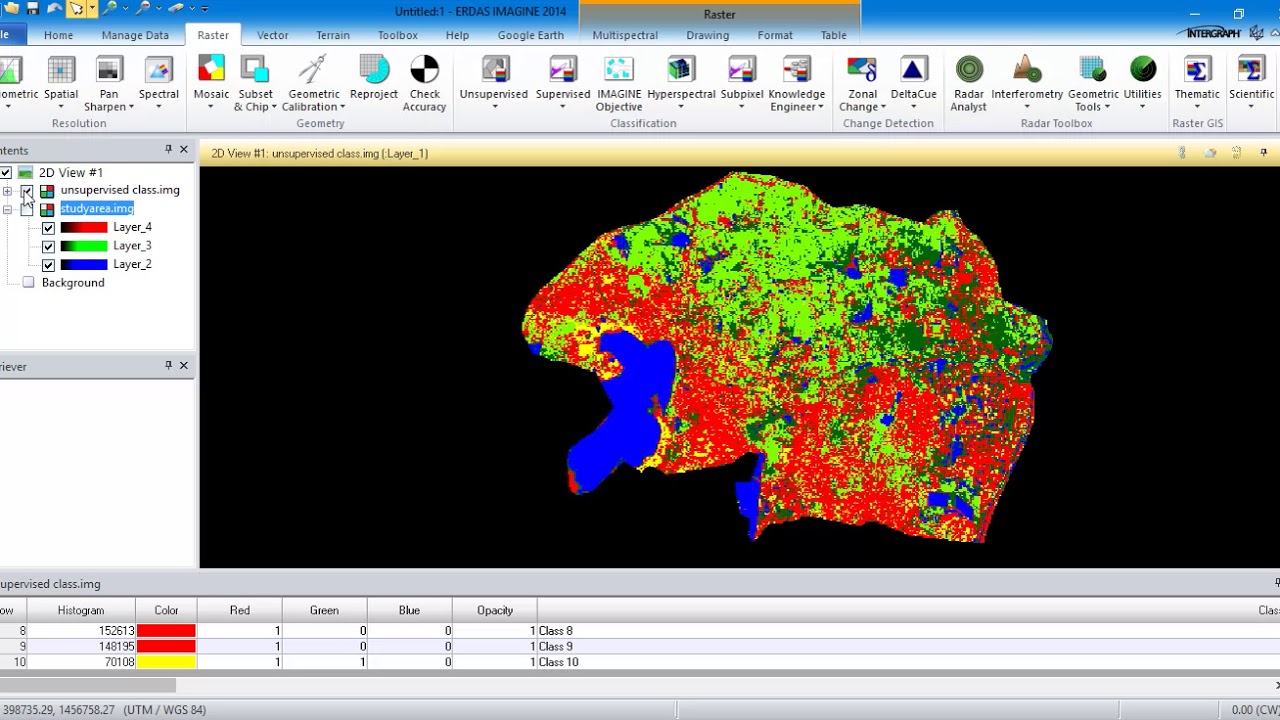The width and height of the screenshot is (1280, 720).
Task: Switch to the Home tab
Action: [x=58, y=35]
